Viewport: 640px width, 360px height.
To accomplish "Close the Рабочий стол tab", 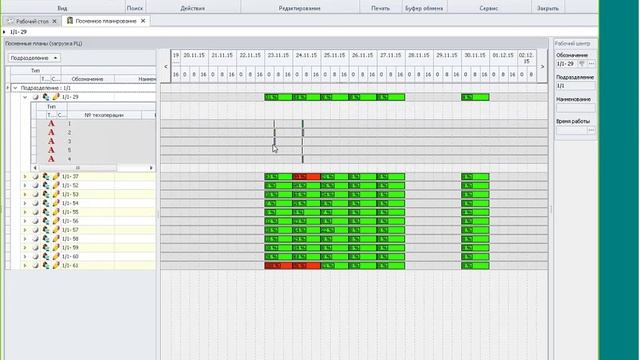I will coord(54,21).
